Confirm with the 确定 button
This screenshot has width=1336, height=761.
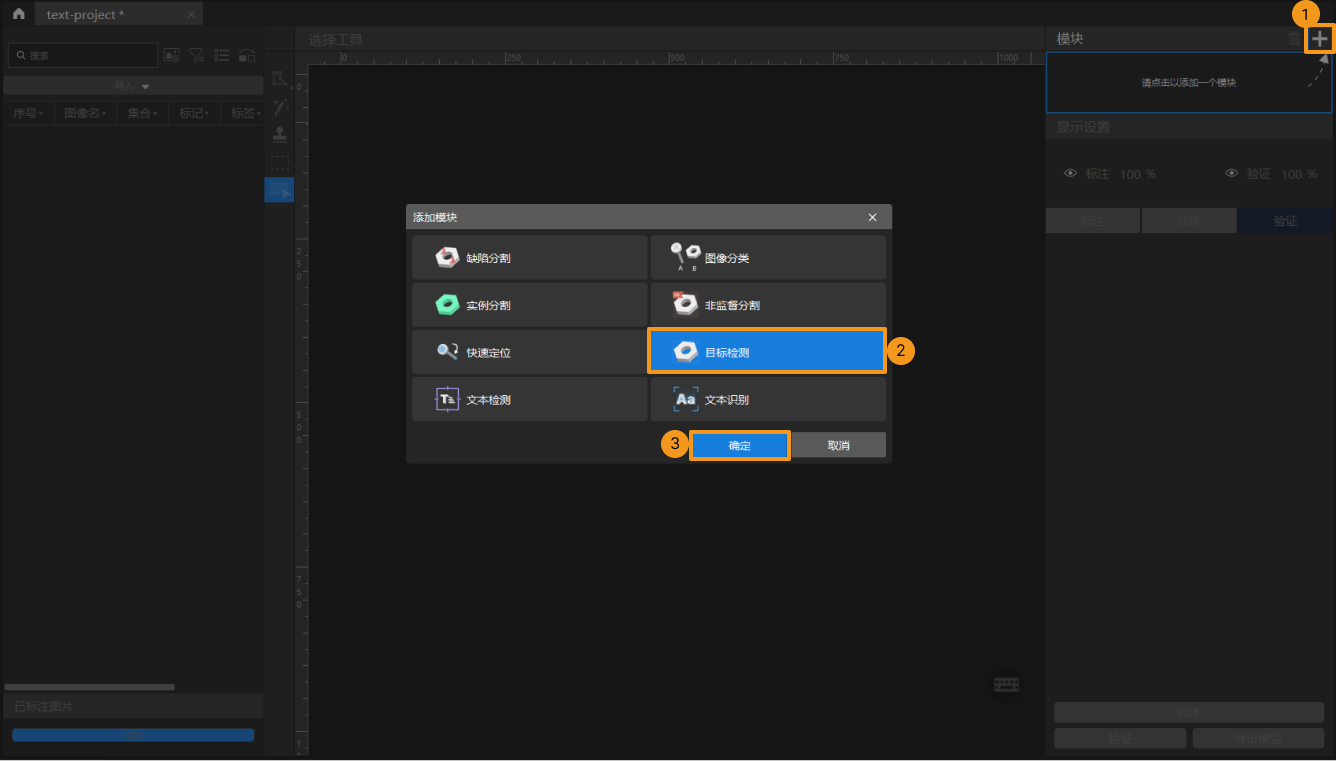point(740,445)
